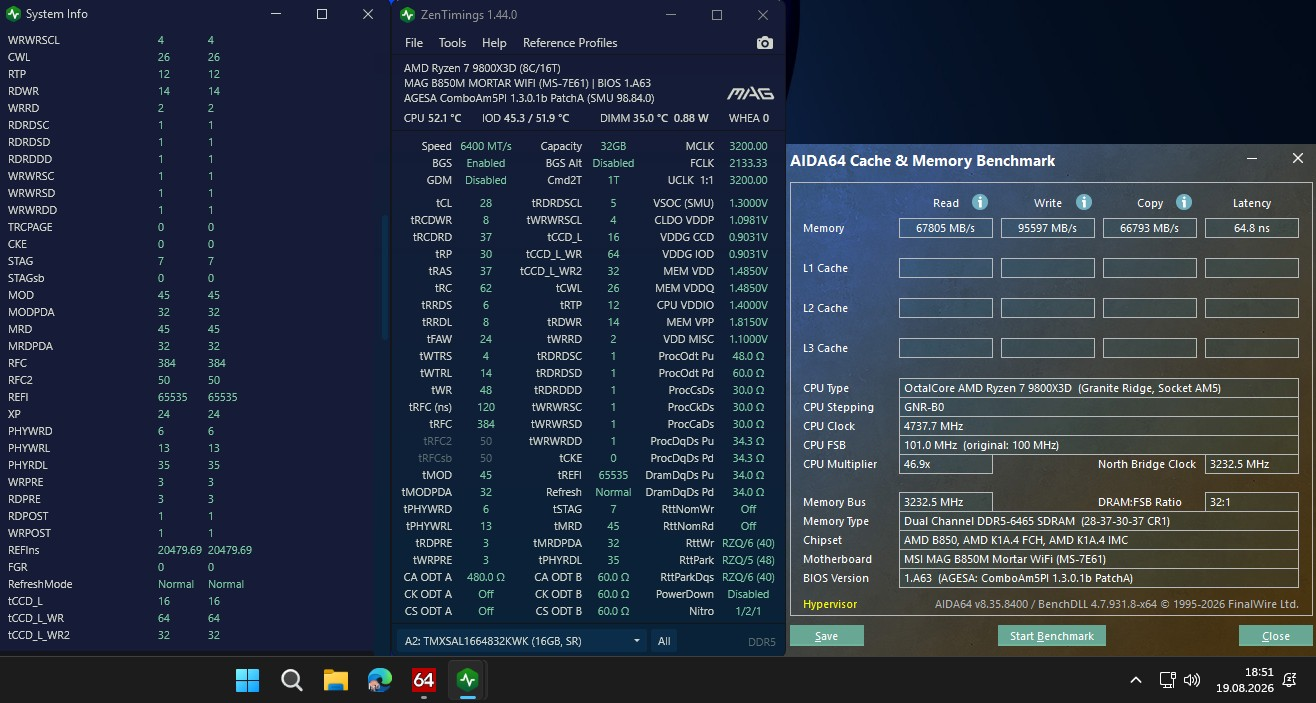Open network status tray icon
This screenshot has width=1316, height=703.
point(1166,680)
